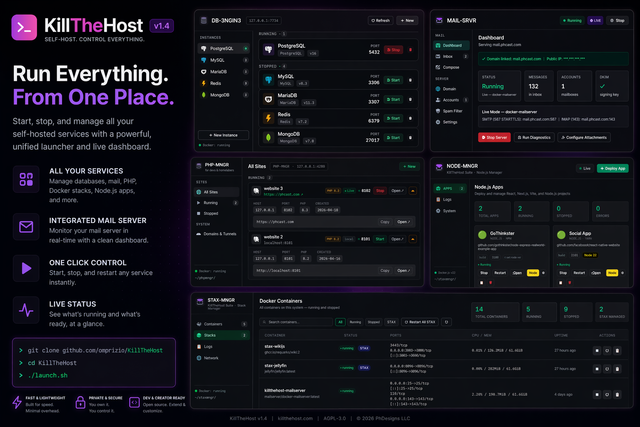Restart stax-jellyfin container via circular icon
Viewport: 640px width, 427px height.
[x=607, y=369]
